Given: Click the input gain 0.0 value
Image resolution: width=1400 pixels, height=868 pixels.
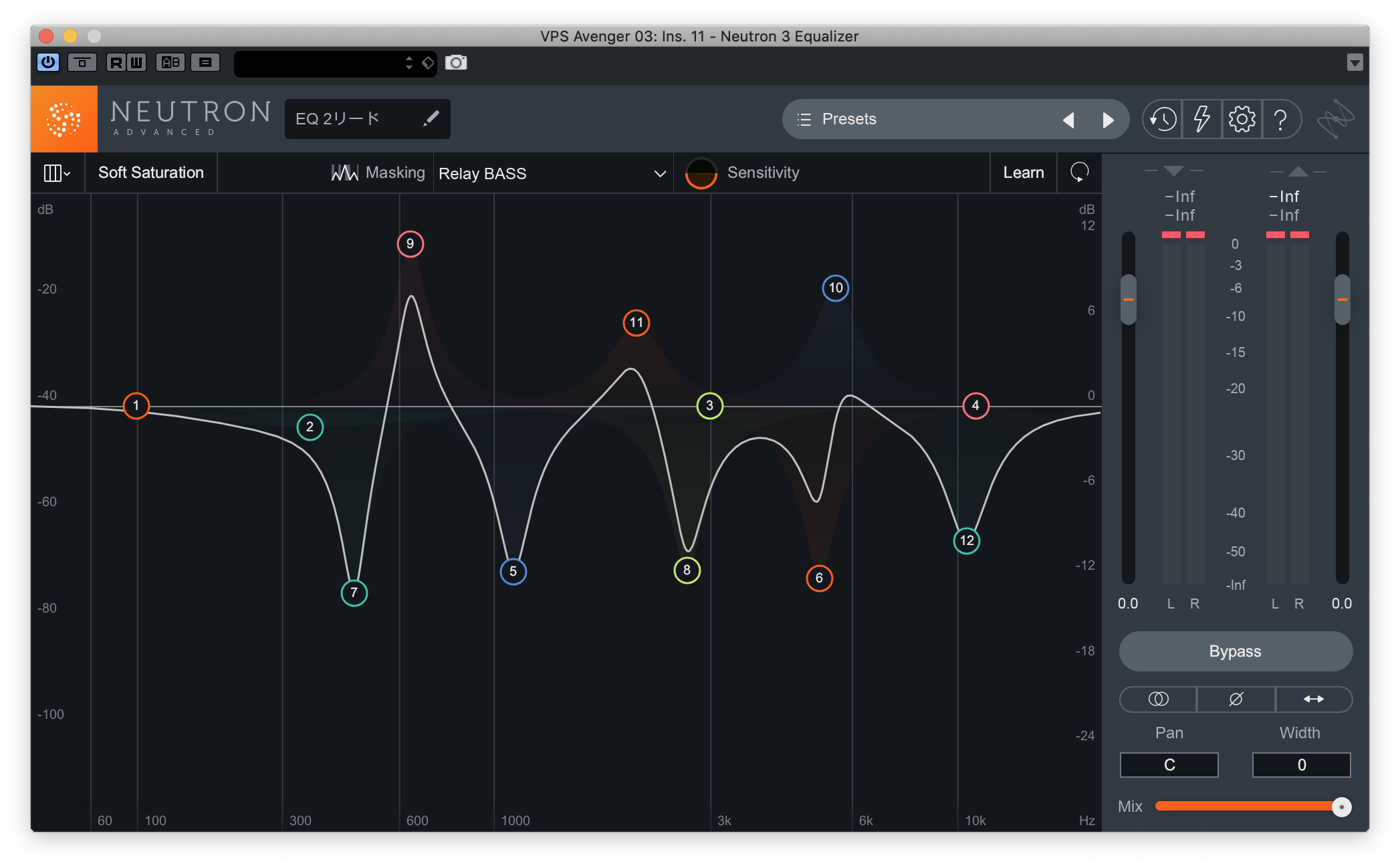Looking at the screenshot, I should [x=1128, y=603].
